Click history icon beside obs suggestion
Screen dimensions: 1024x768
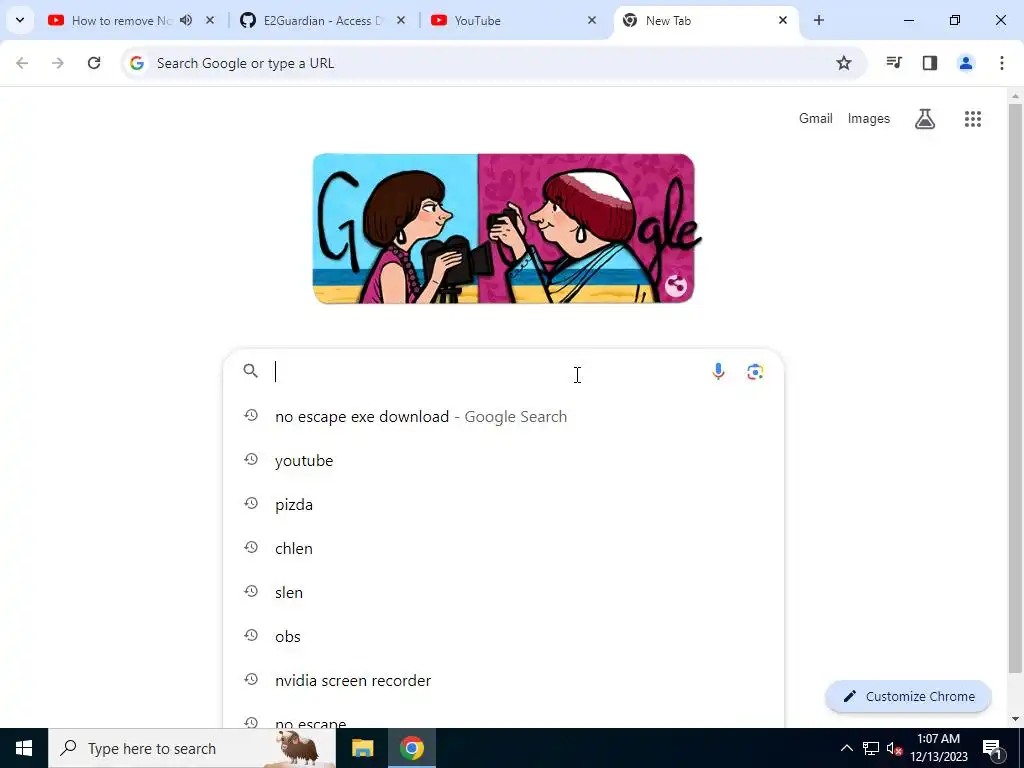(251, 635)
